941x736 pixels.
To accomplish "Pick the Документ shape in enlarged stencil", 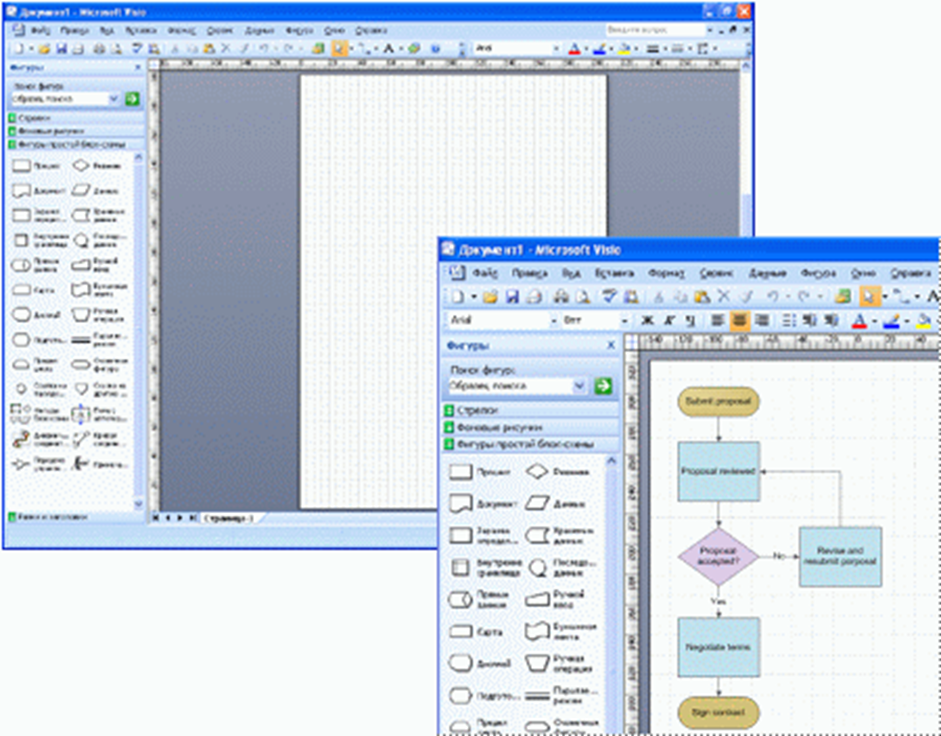I will pos(461,504).
